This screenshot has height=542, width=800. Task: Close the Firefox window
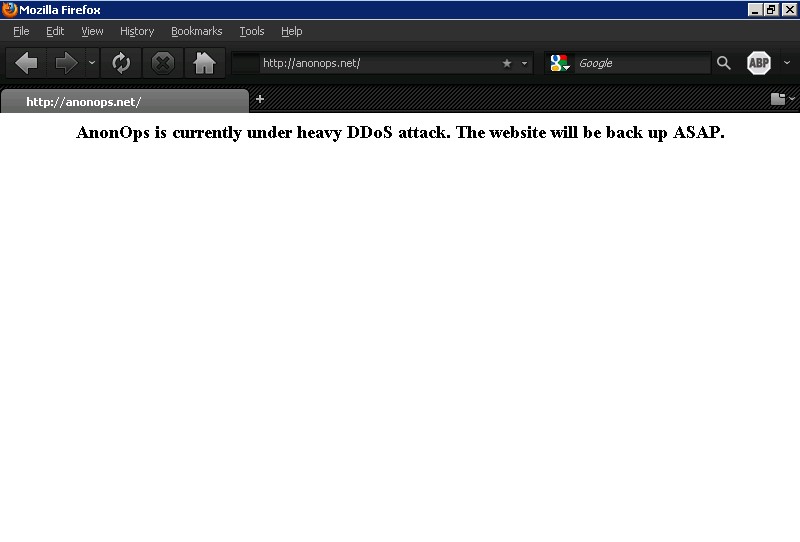pos(790,10)
